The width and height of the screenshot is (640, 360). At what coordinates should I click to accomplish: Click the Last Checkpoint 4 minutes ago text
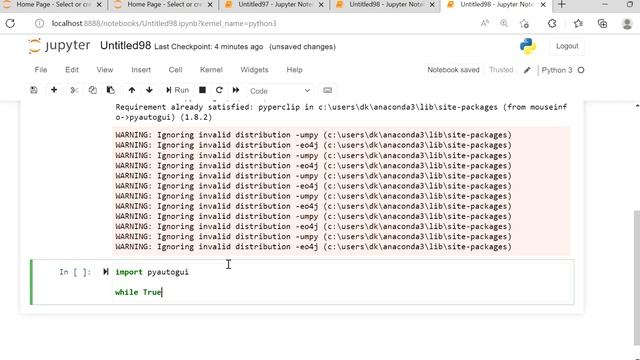point(209,47)
